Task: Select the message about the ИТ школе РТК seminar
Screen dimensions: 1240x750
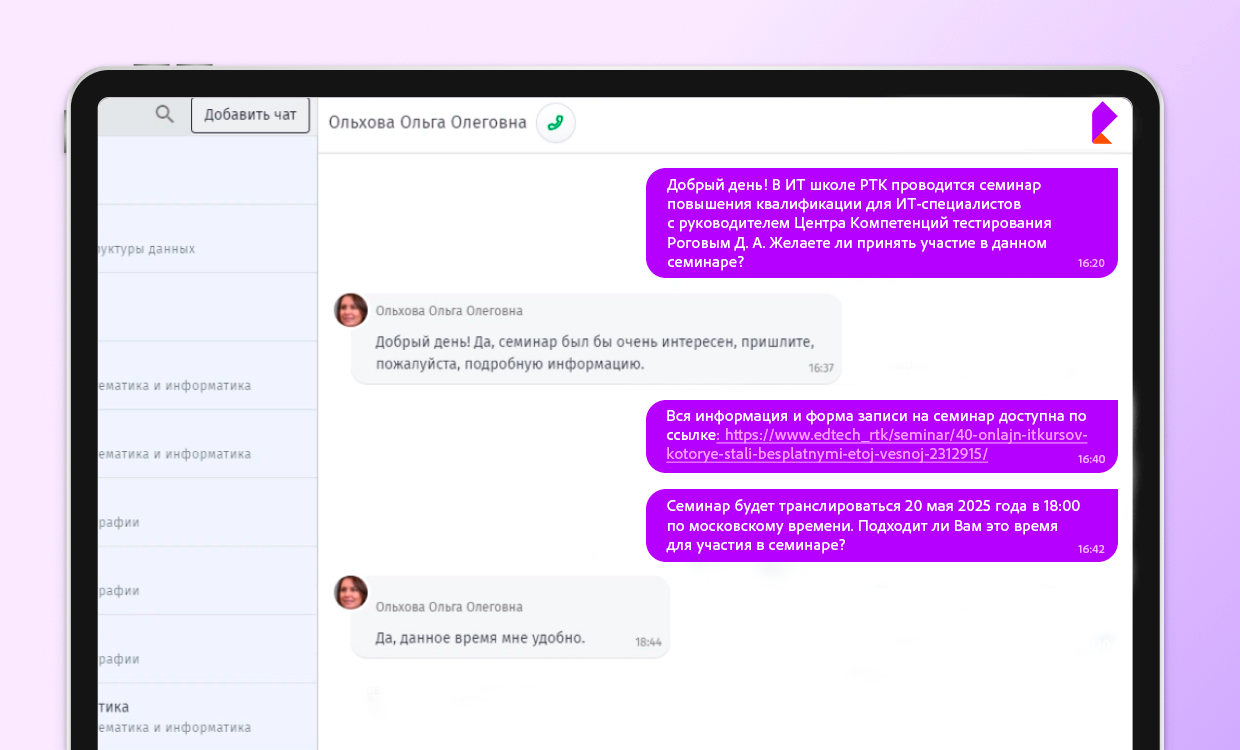Action: [860, 222]
